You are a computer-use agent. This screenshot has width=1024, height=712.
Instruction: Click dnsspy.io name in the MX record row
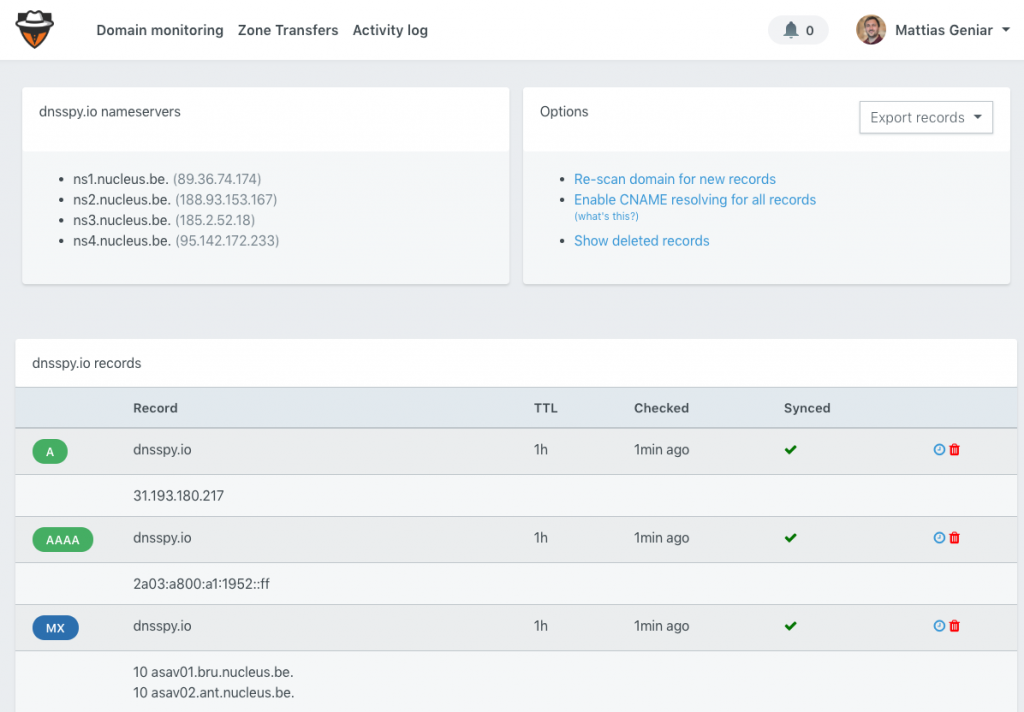(162, 626)
